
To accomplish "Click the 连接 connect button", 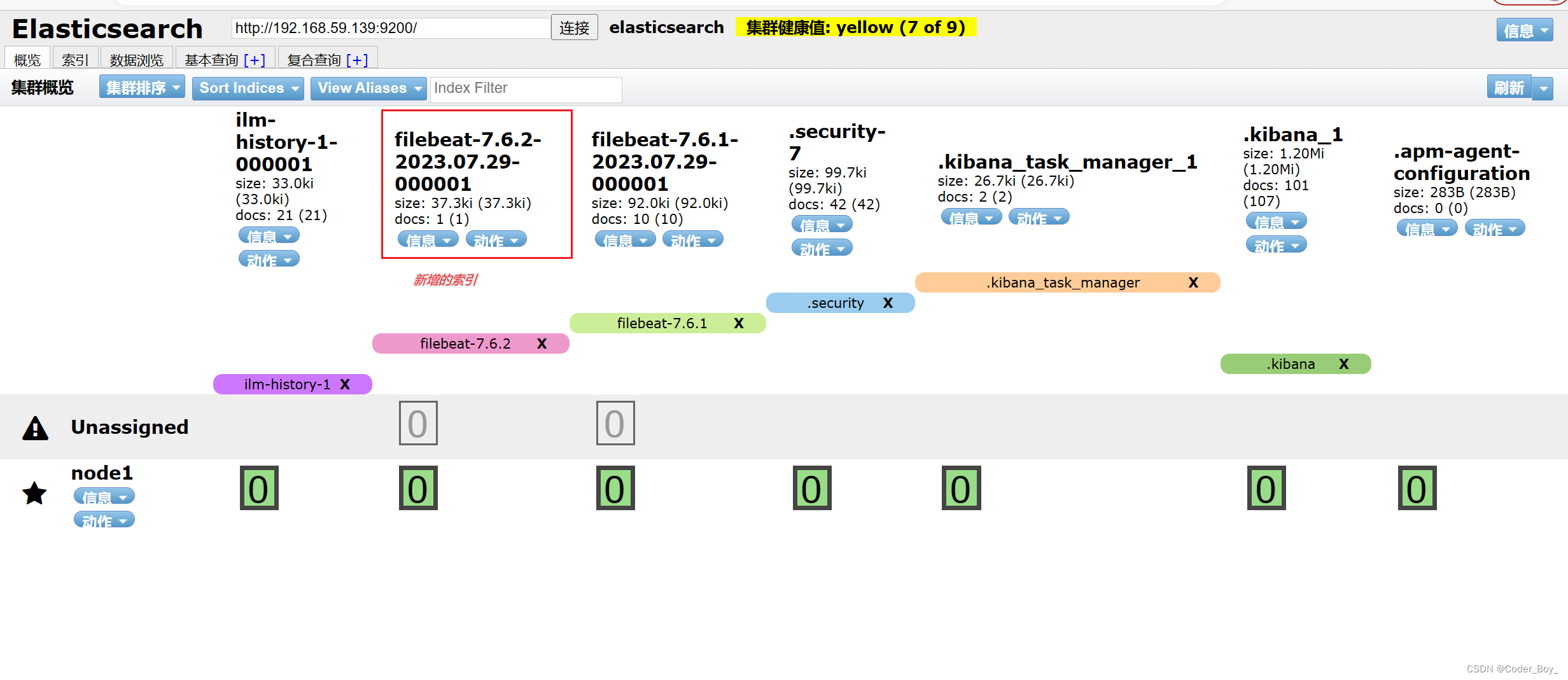I will coord(574,28).
